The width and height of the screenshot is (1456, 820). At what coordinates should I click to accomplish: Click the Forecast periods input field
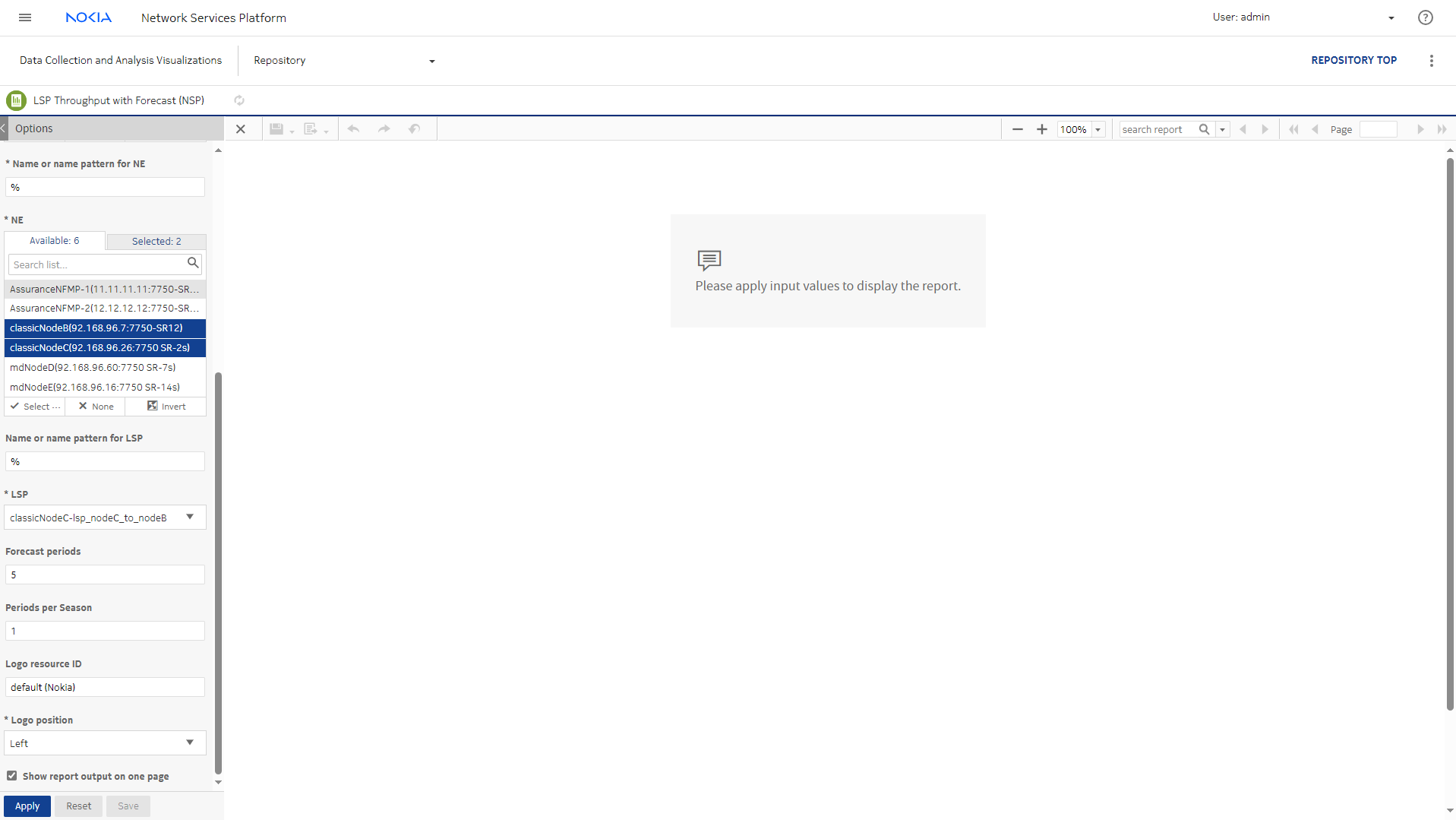pyautogui.click(x=105, y=575)
